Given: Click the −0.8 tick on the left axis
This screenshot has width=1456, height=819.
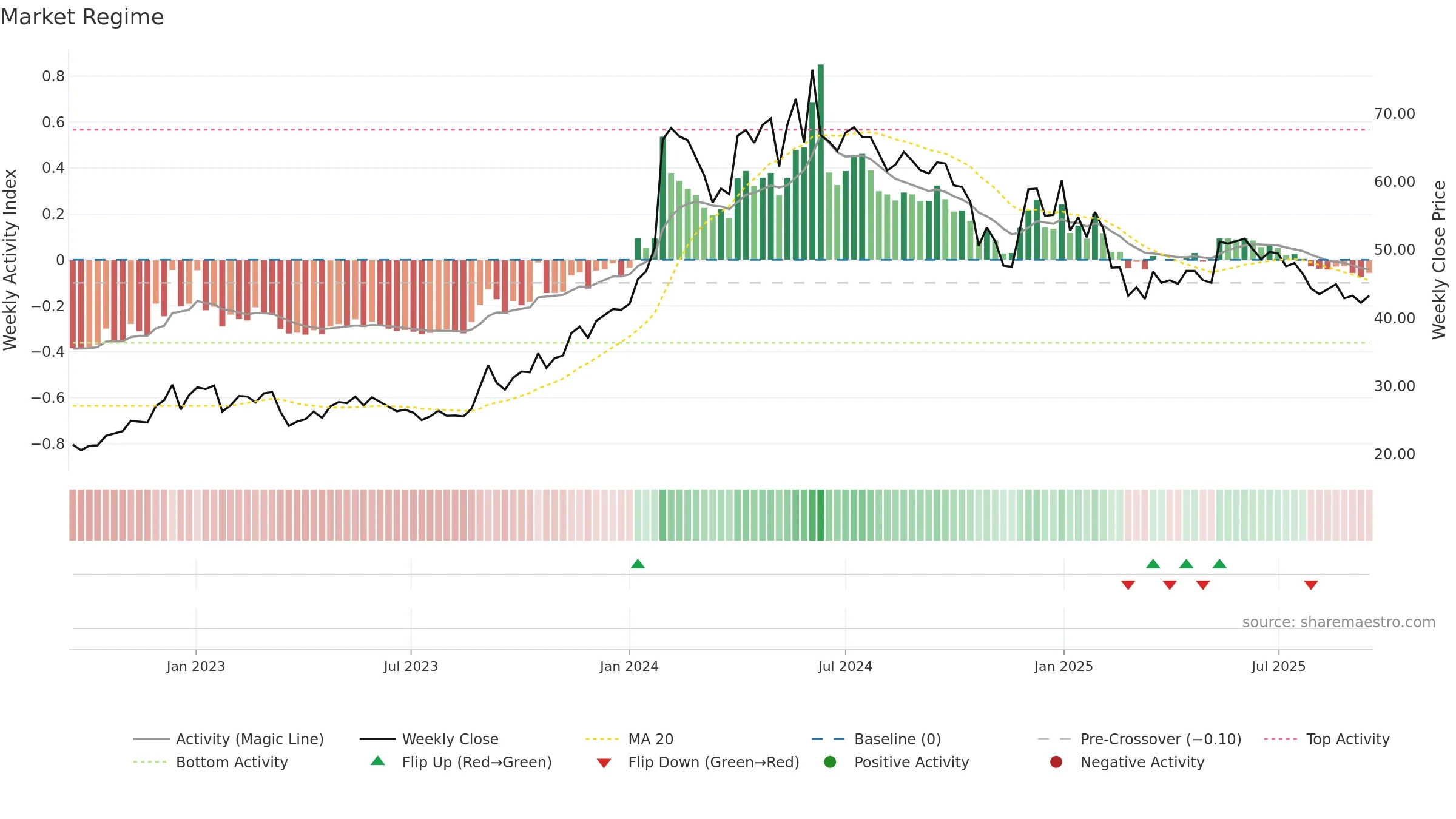Looking at the screenshot, I should [x=48, y=443].
